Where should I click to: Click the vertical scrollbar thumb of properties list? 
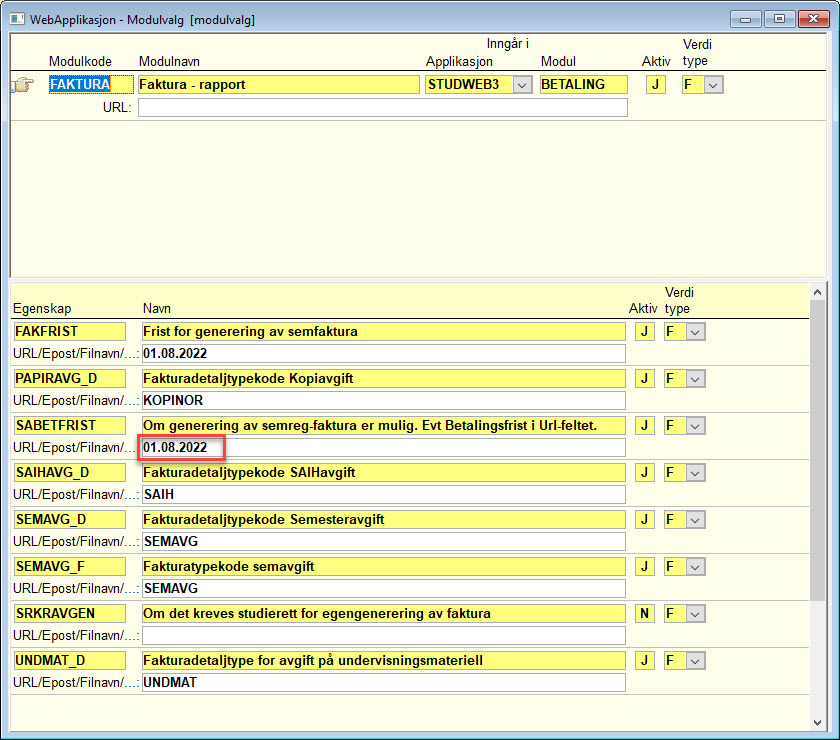[817, 450]
